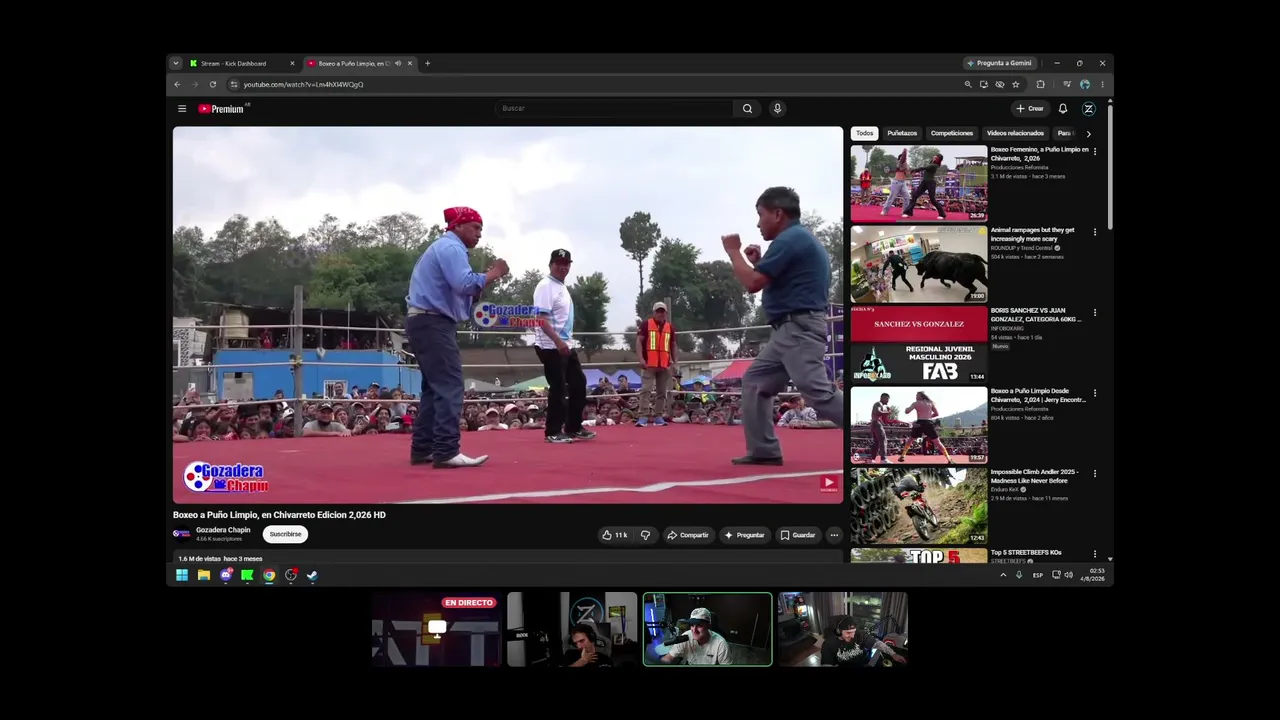Open the Animal rampages video thumbnail

pos(919,264)
